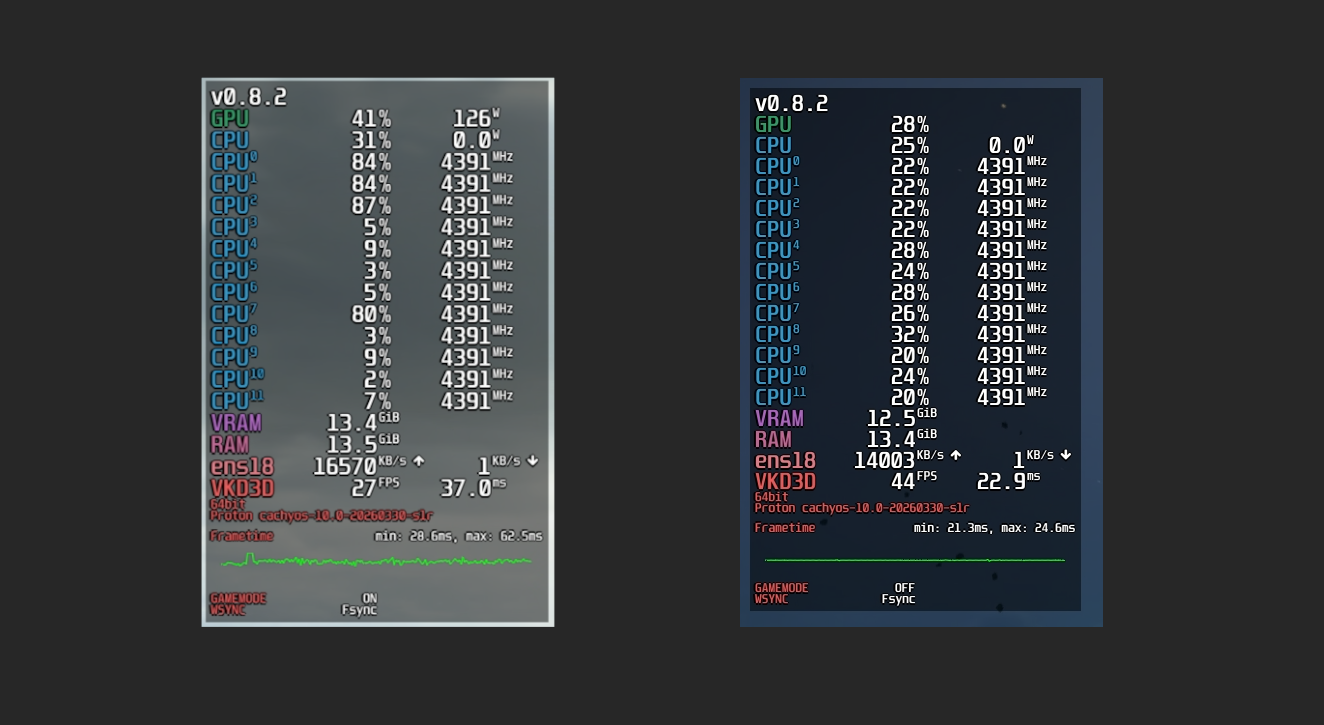The width and height of the screenshot is (1324, 725).
Task: Click the CPU4 label next to 9%
Action: [x=234, y=249]
